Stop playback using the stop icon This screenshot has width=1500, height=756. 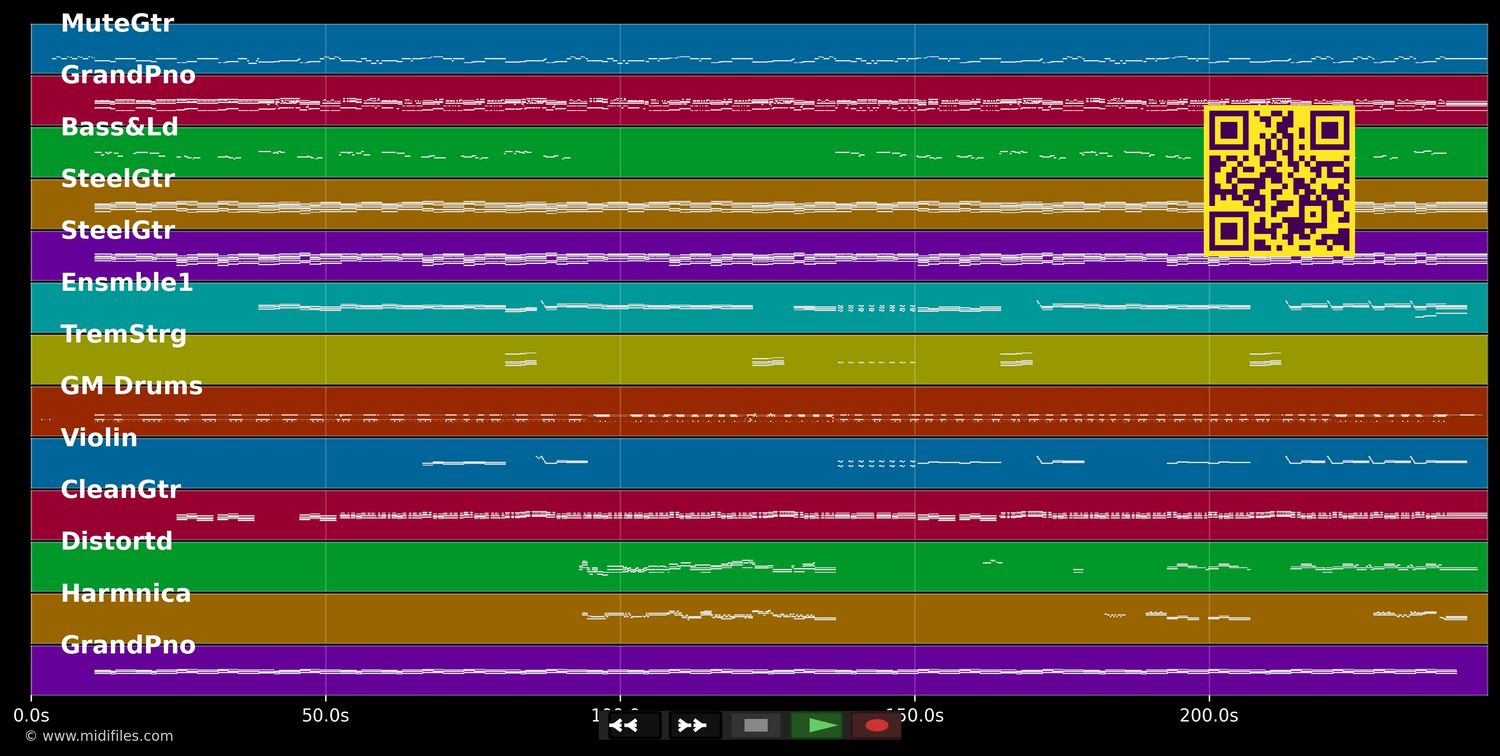[x=756, y=726]
